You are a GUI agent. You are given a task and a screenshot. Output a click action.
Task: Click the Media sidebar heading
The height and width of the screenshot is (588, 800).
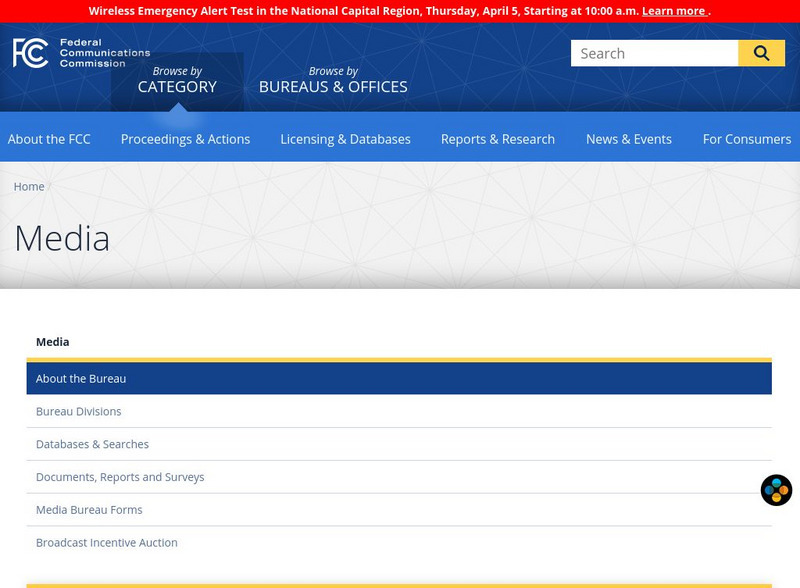click(53, 342)
